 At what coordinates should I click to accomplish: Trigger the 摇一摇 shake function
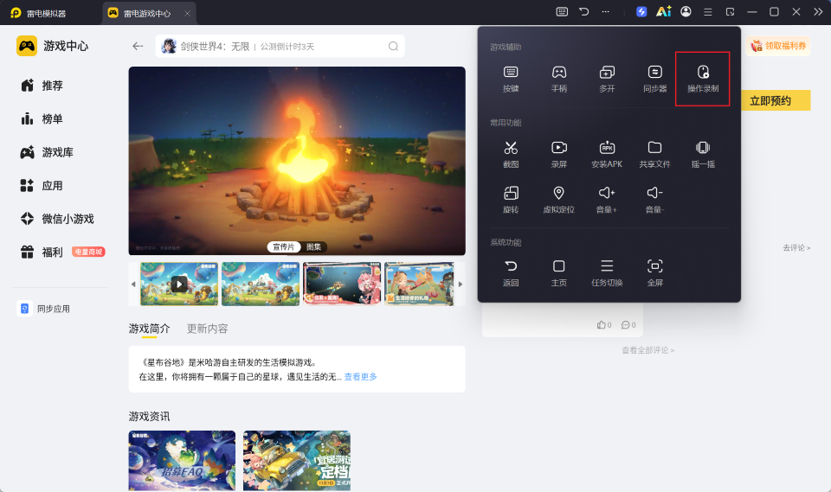click(703, 154)
